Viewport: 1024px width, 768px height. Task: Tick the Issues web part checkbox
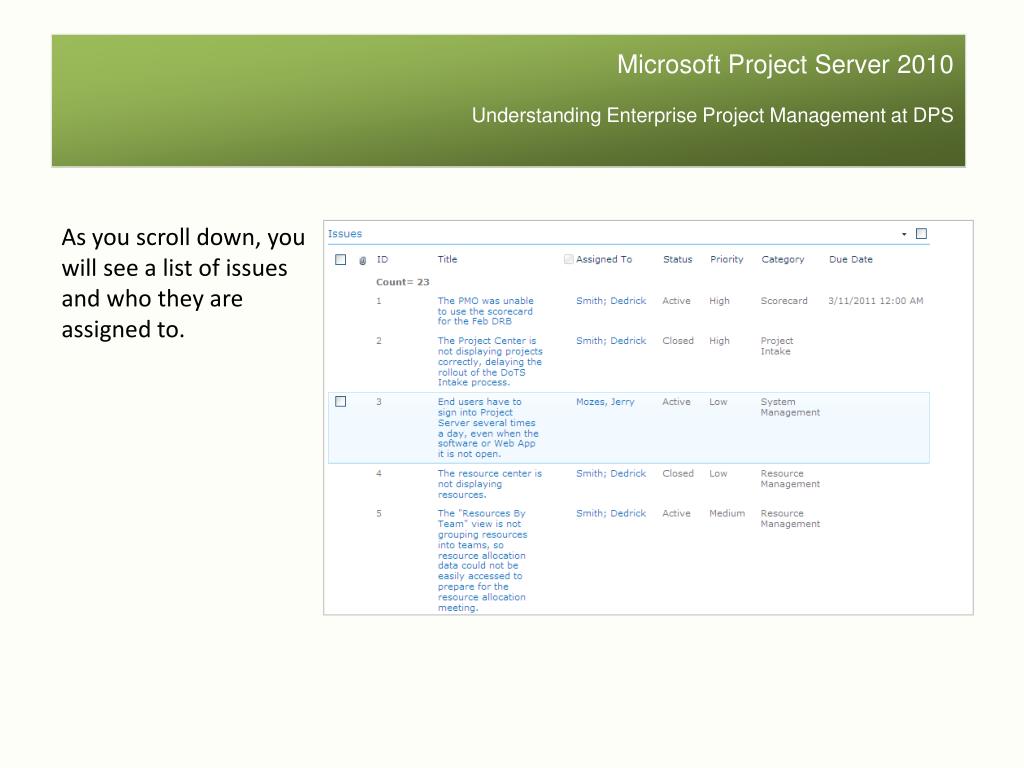[x=921, y=234]
